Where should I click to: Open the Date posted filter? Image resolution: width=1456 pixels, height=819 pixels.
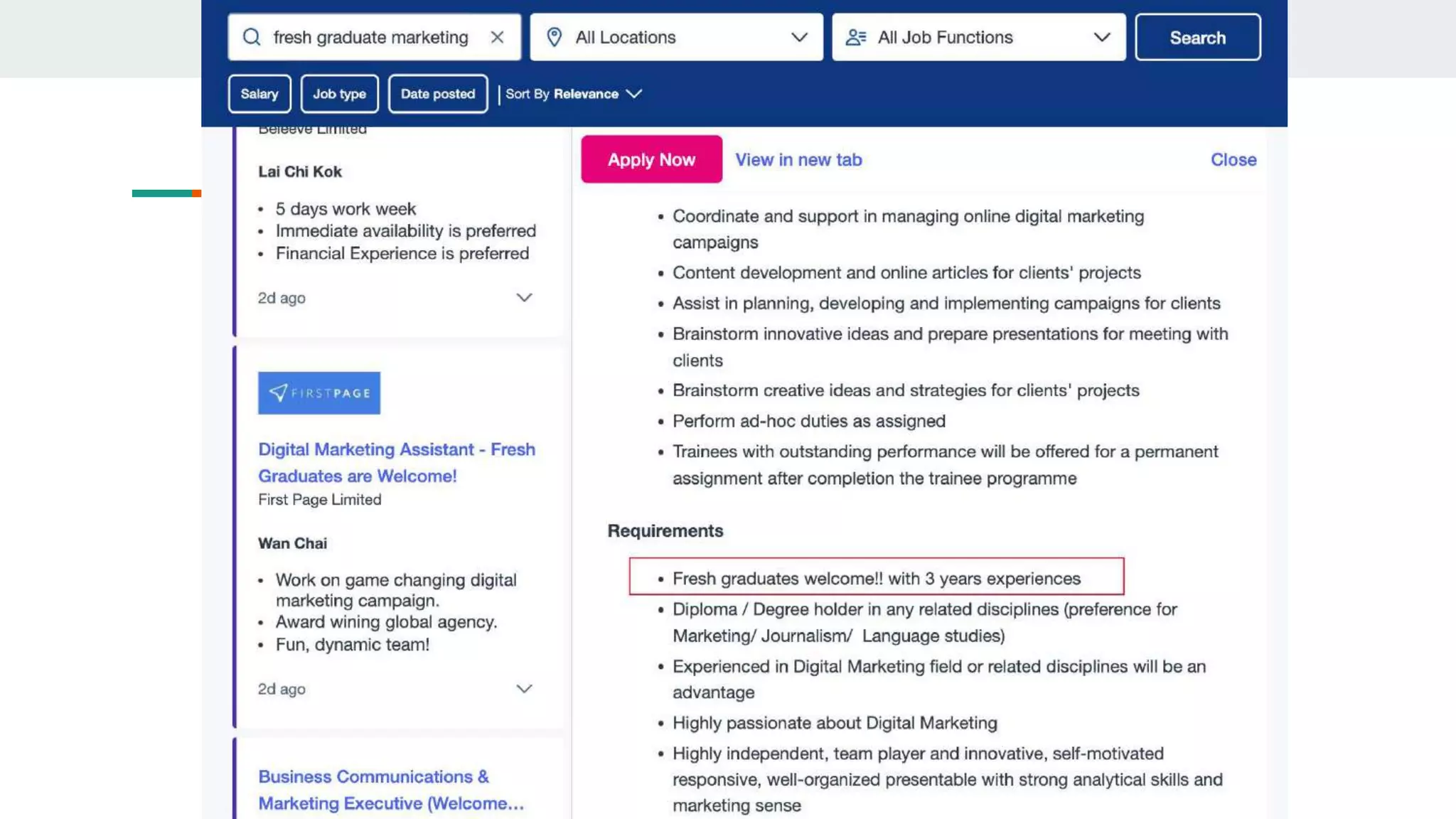pyautogui.click(x=437, y=94)
